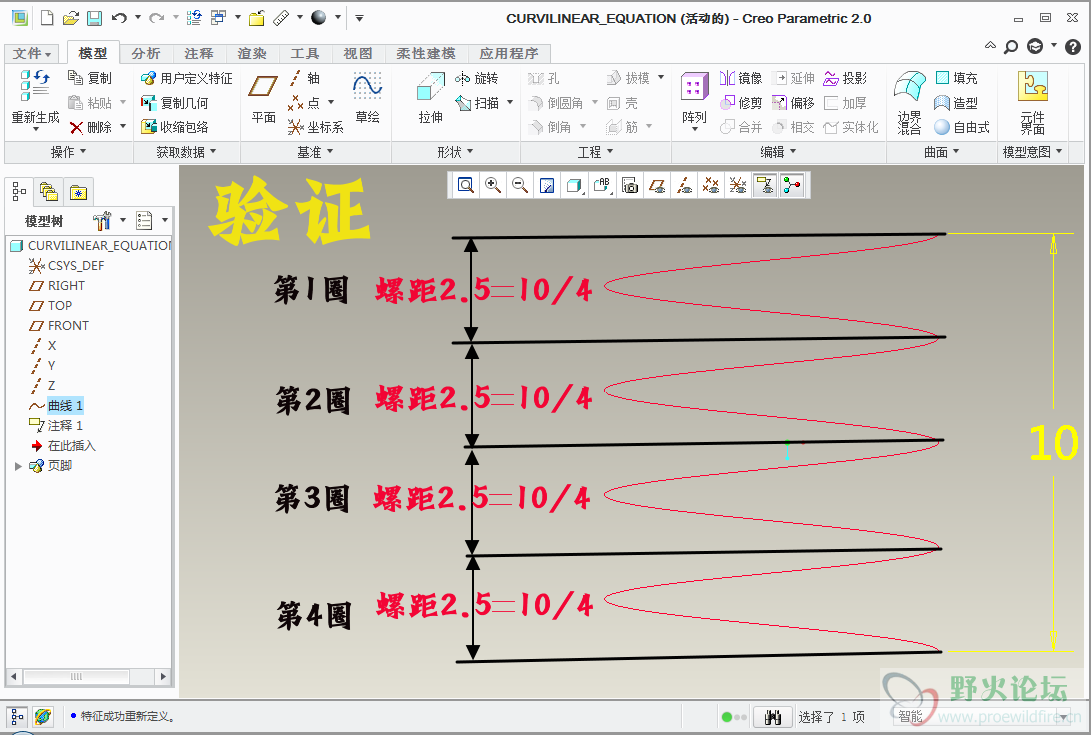This screenshot has width=1091, height=735.
Task: Select the Sweep (扫描) tool
Action: (x=478, y=103)
